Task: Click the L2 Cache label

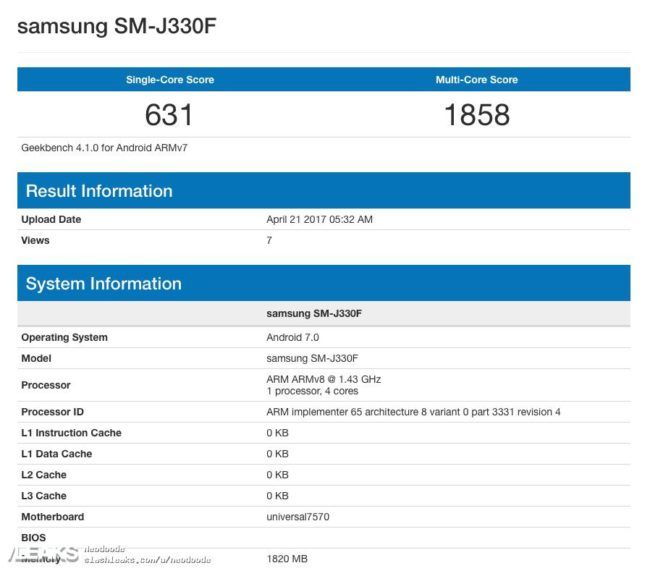Action: click(44, 475)
